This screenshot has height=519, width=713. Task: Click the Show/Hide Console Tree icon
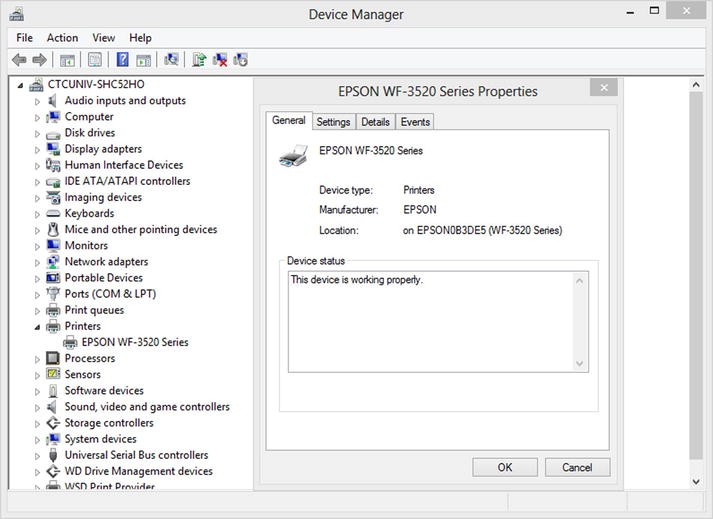[67, 60]
